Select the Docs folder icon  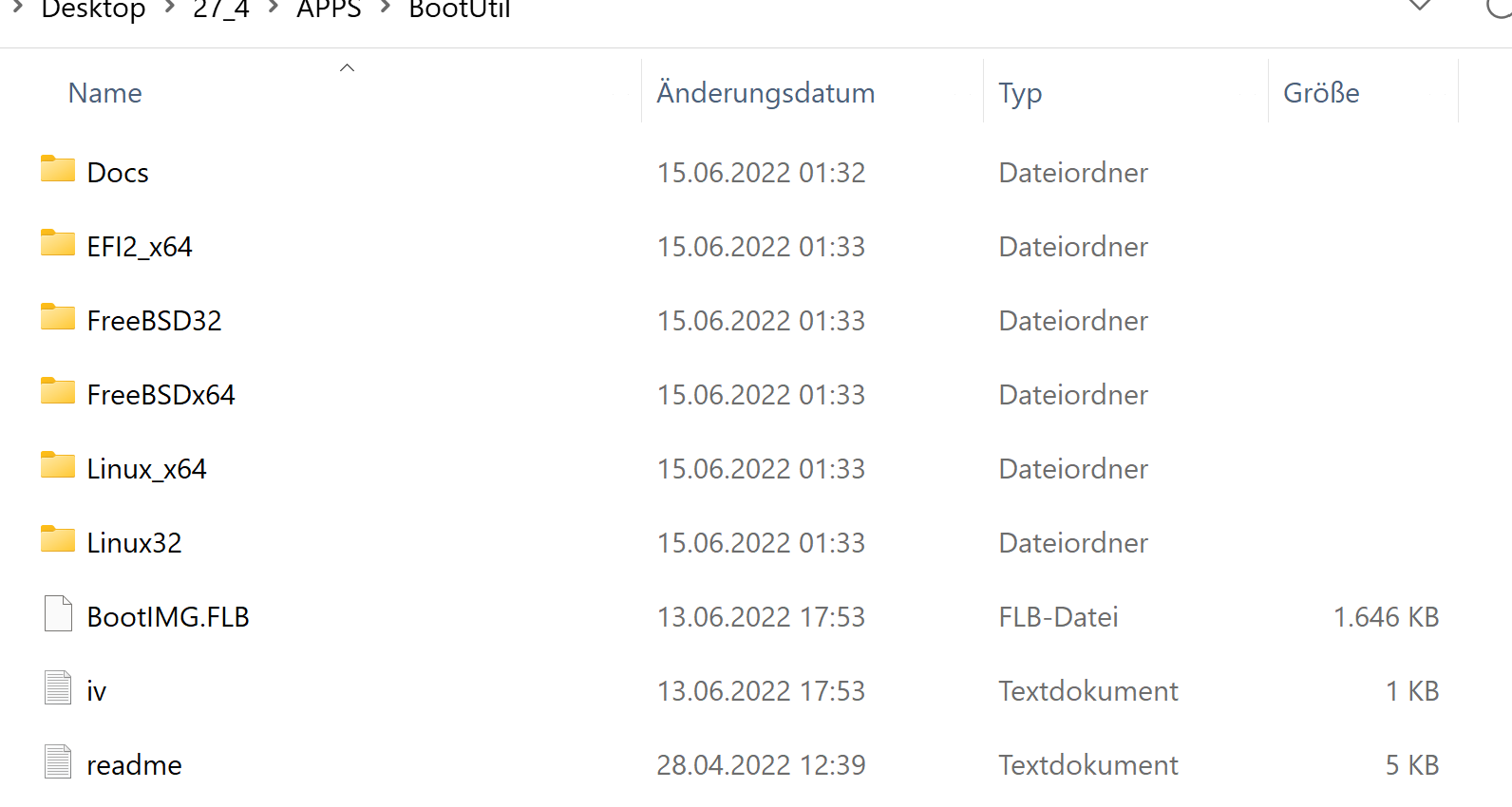pyautogui.click(x=58, y=169)
